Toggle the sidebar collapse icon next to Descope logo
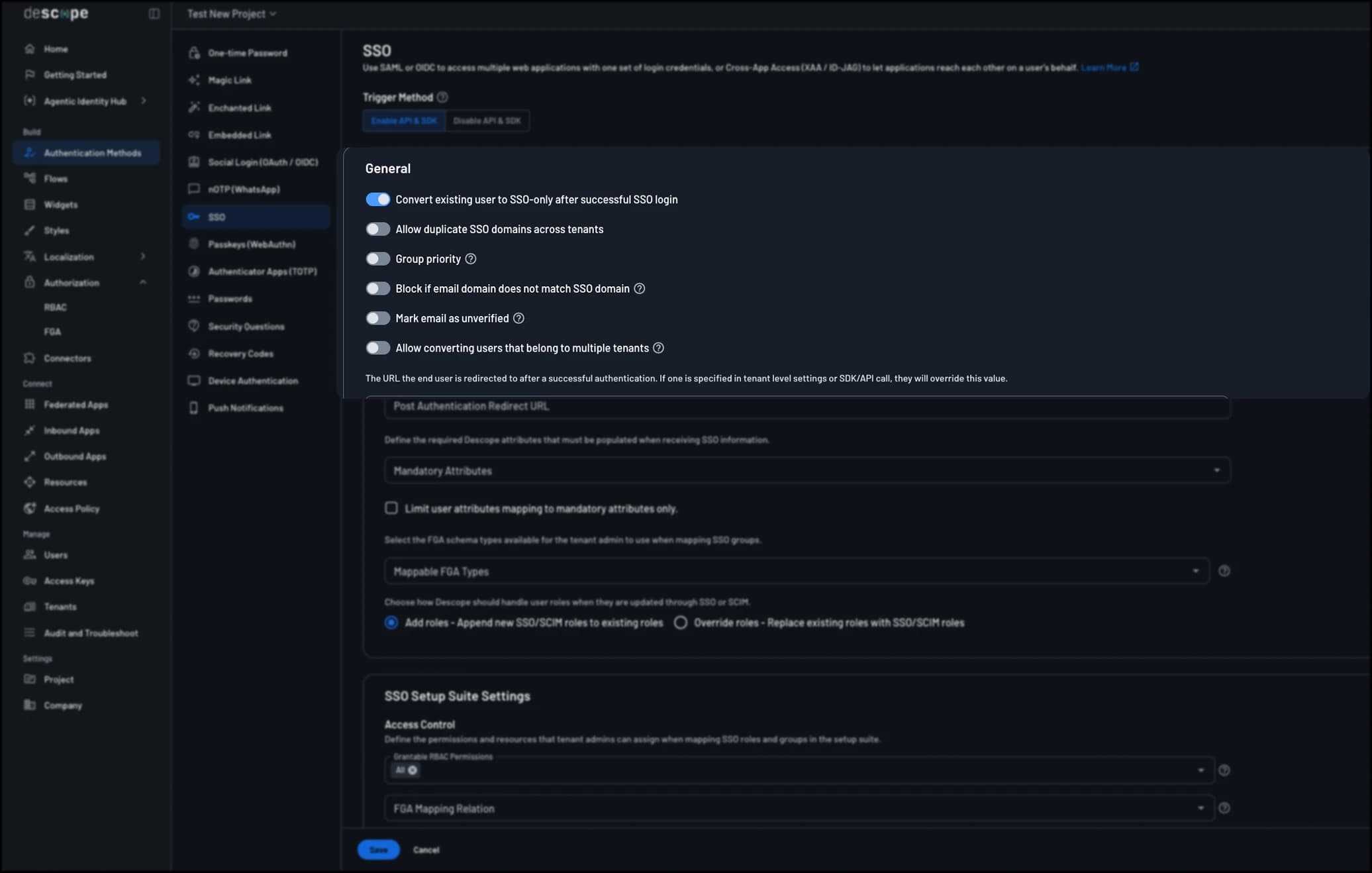The width and height of the screenshot is (1372, 873). point(154,13)
